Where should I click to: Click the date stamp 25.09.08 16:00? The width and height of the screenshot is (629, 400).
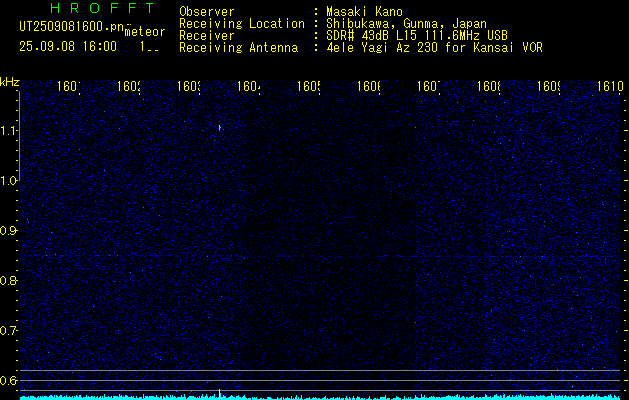[x=68, y=46]
